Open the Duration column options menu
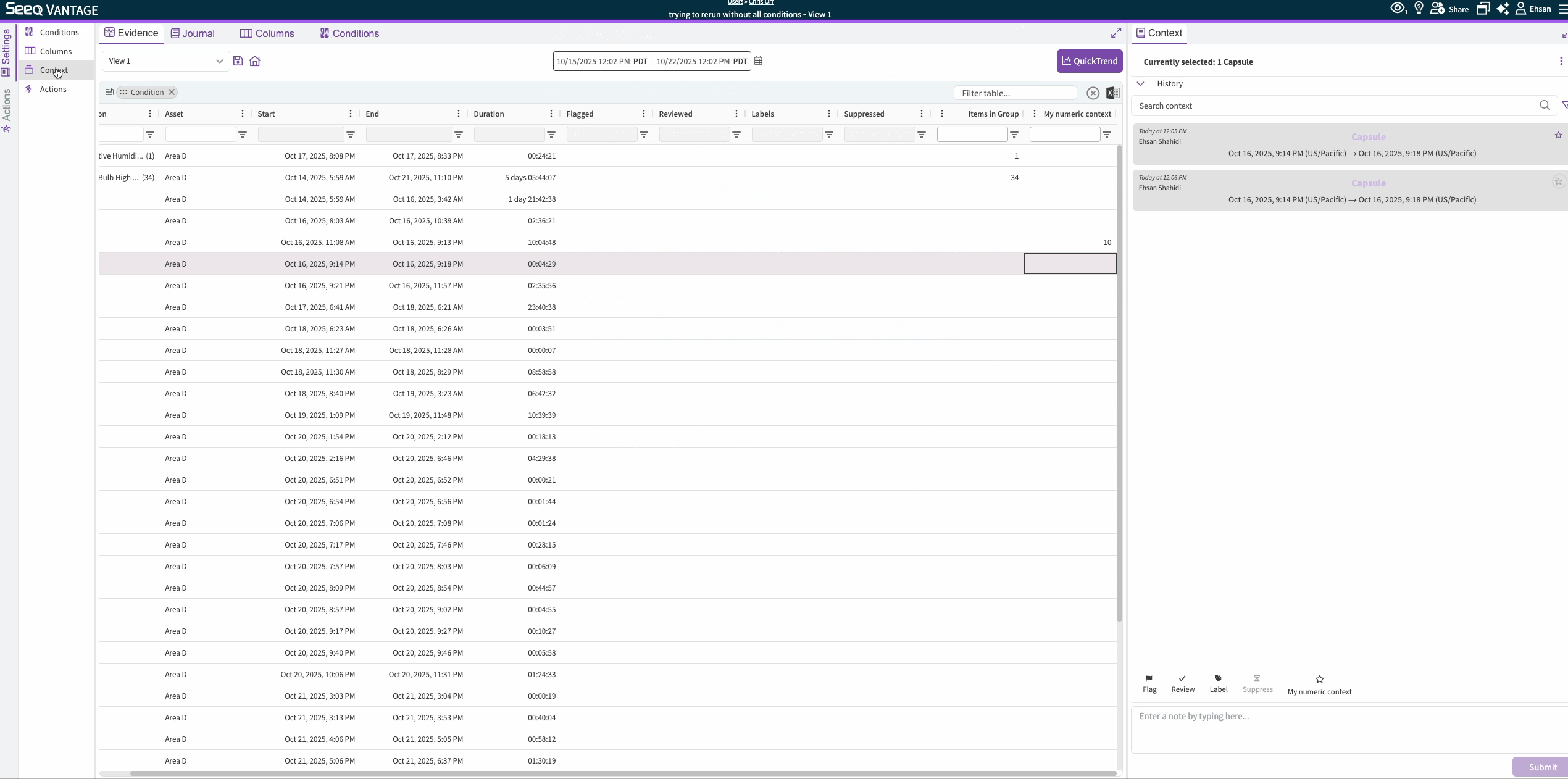The height and width of the screenshot is (779, 1568). [551, 114]
